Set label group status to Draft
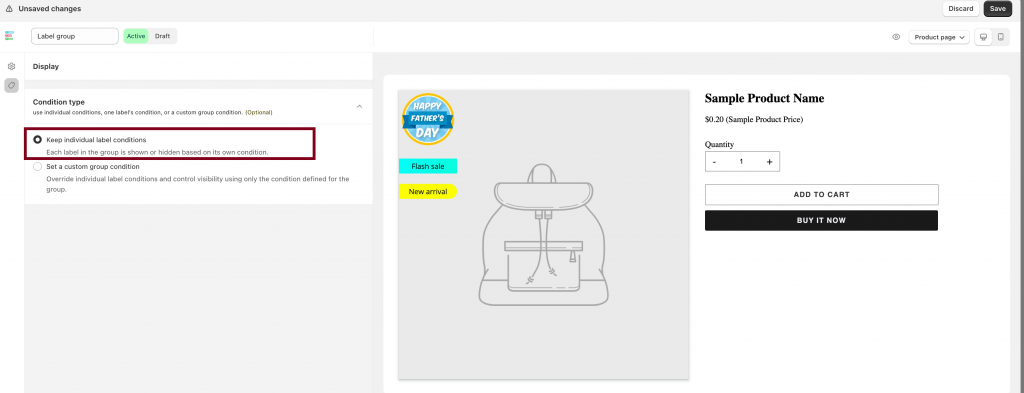This screenshot has width=1024, height=393. pyautogui.click(x=163, y=36)
